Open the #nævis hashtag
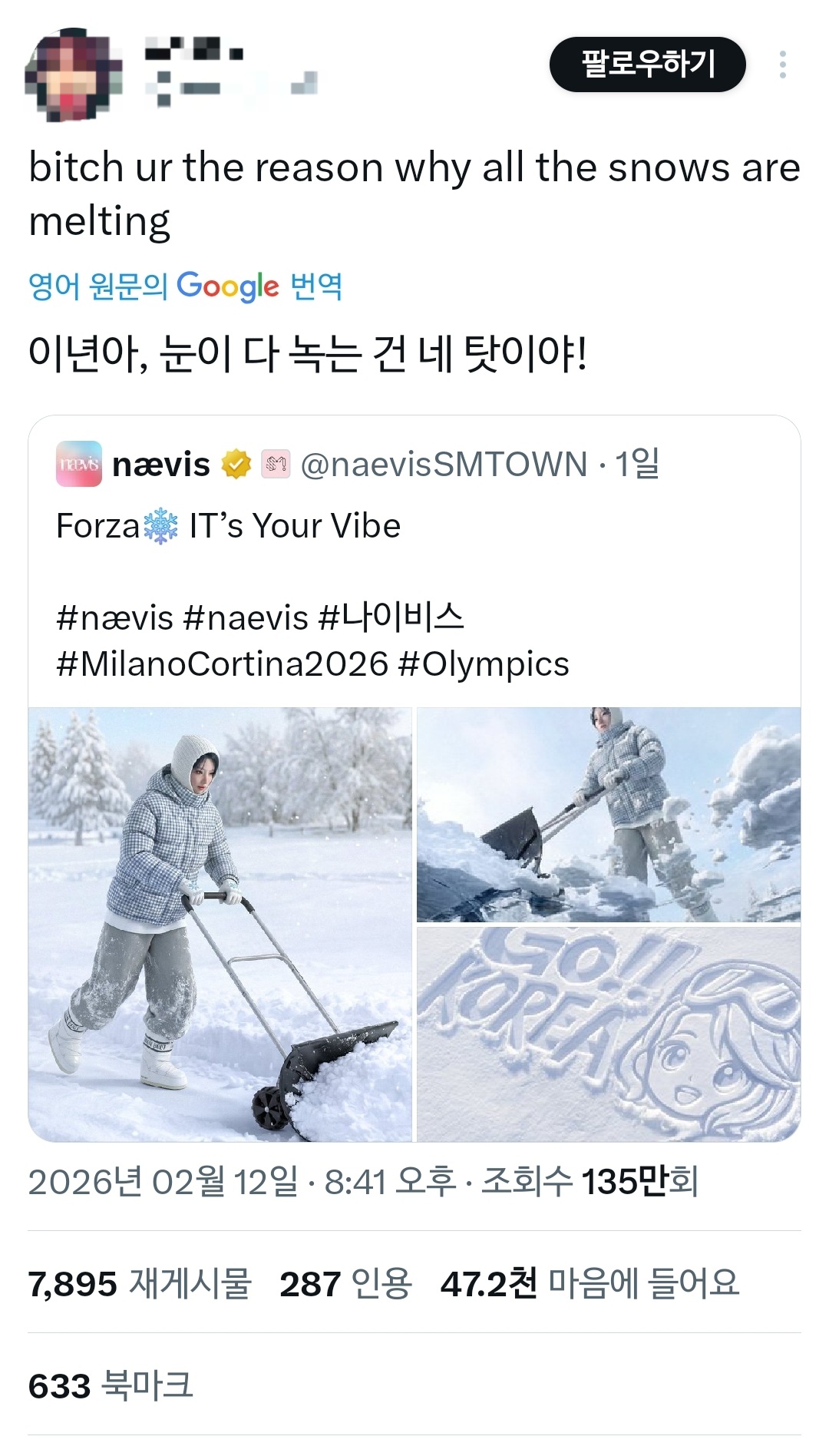This screenshot has width=829, height=1456. pyautogui.click(x=115, y=617)
